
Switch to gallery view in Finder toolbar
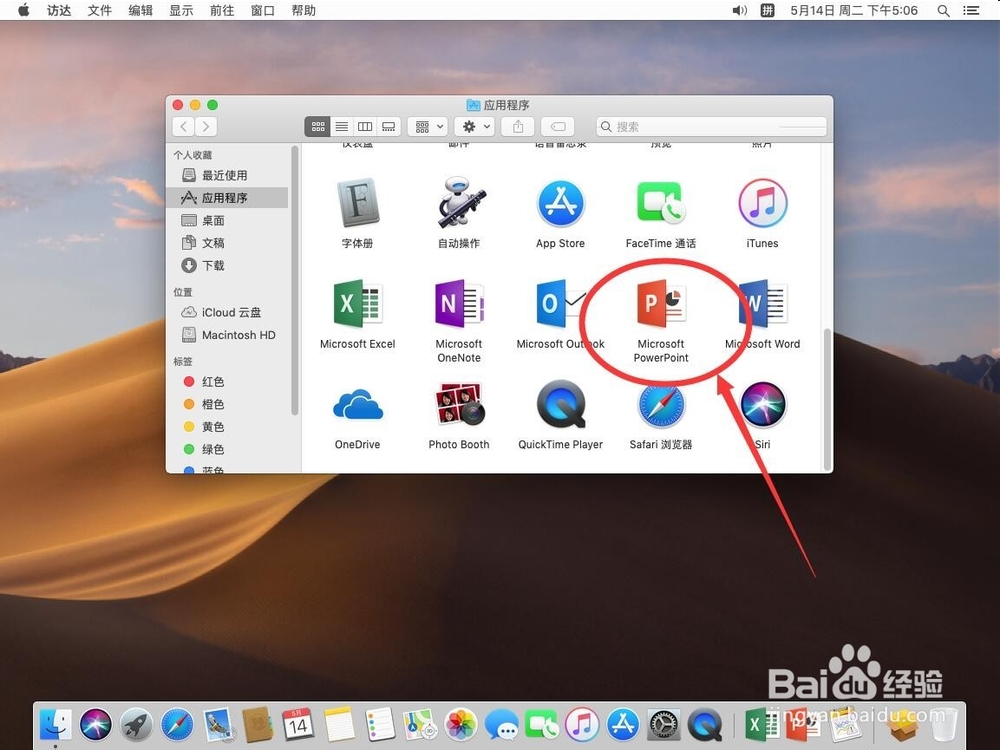click(388, 126)
